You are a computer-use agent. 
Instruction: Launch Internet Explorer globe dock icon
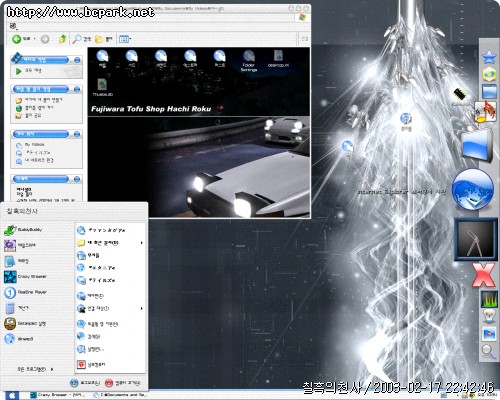[473, 189]
